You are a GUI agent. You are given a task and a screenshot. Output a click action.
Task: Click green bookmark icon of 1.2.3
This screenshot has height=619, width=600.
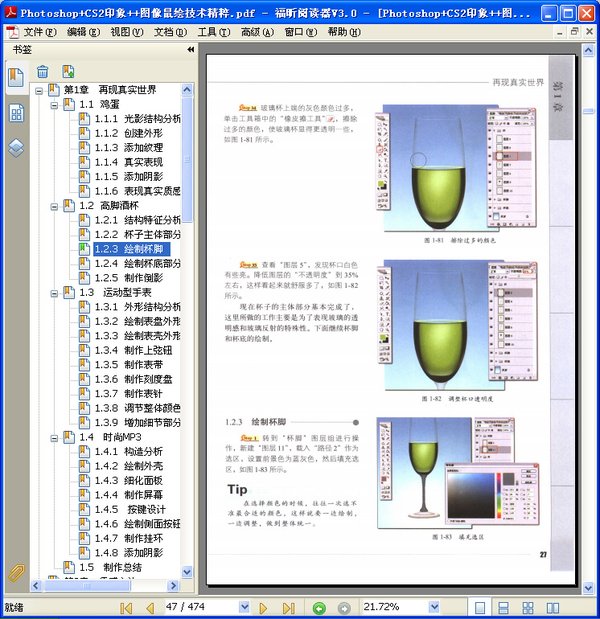point(84,249)
